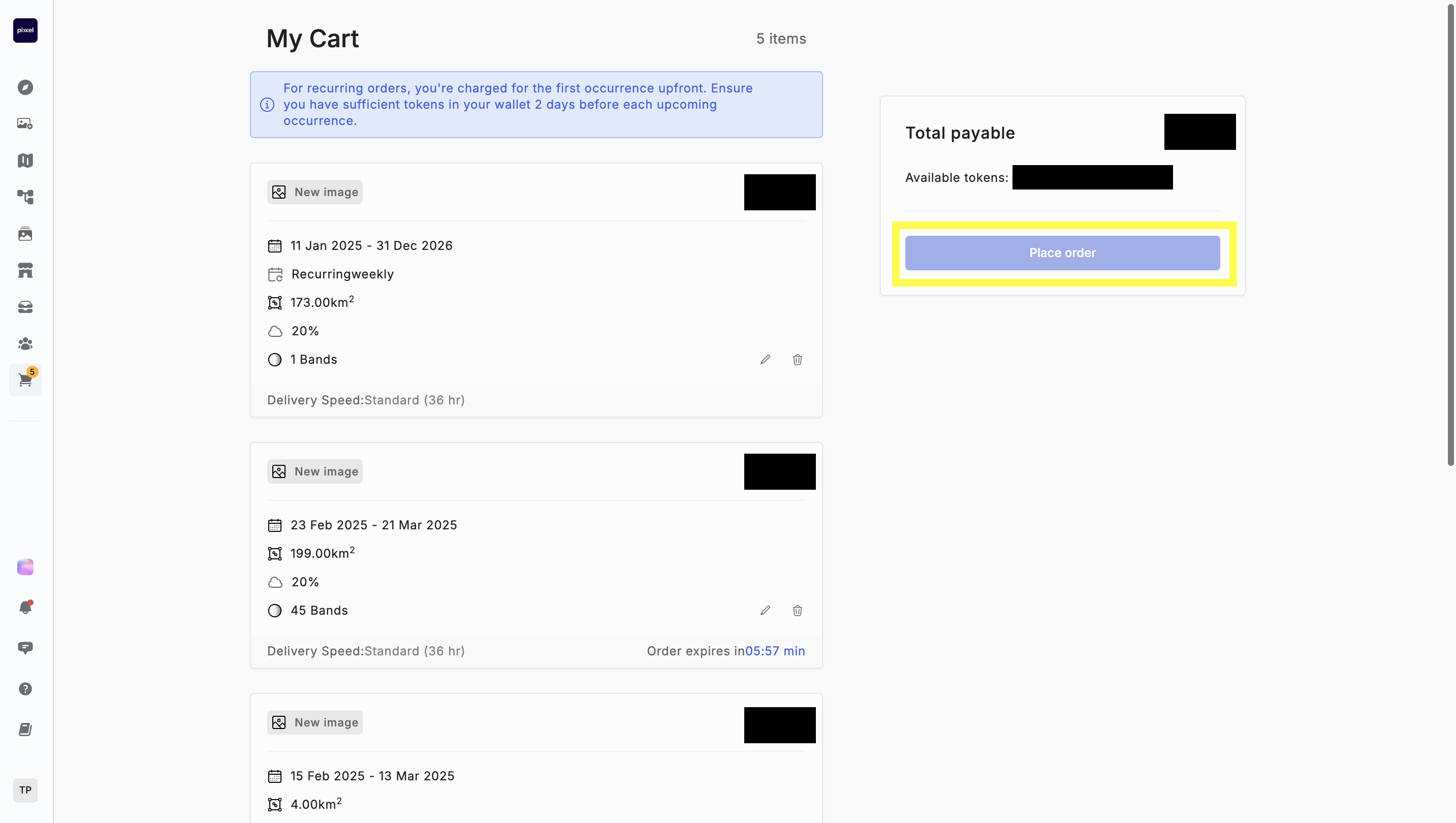1456x823 pixels.
Task: Click the 4.00km² area value
Action: pyautogui.click(x=316, y=804)
